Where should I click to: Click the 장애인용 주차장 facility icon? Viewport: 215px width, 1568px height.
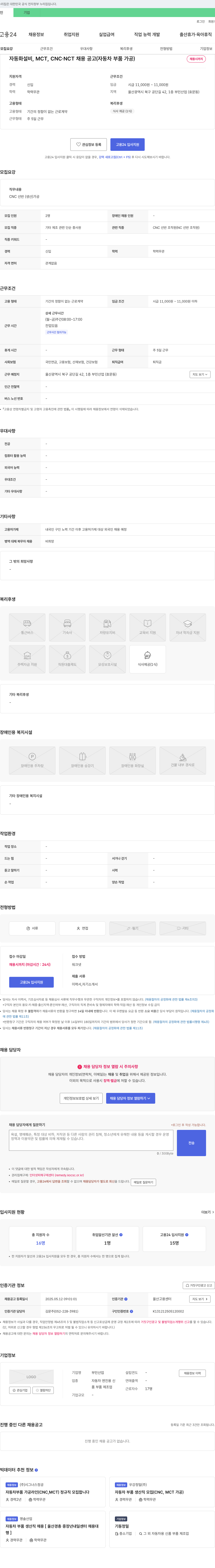pyautogui.click(x=32, y=760)
